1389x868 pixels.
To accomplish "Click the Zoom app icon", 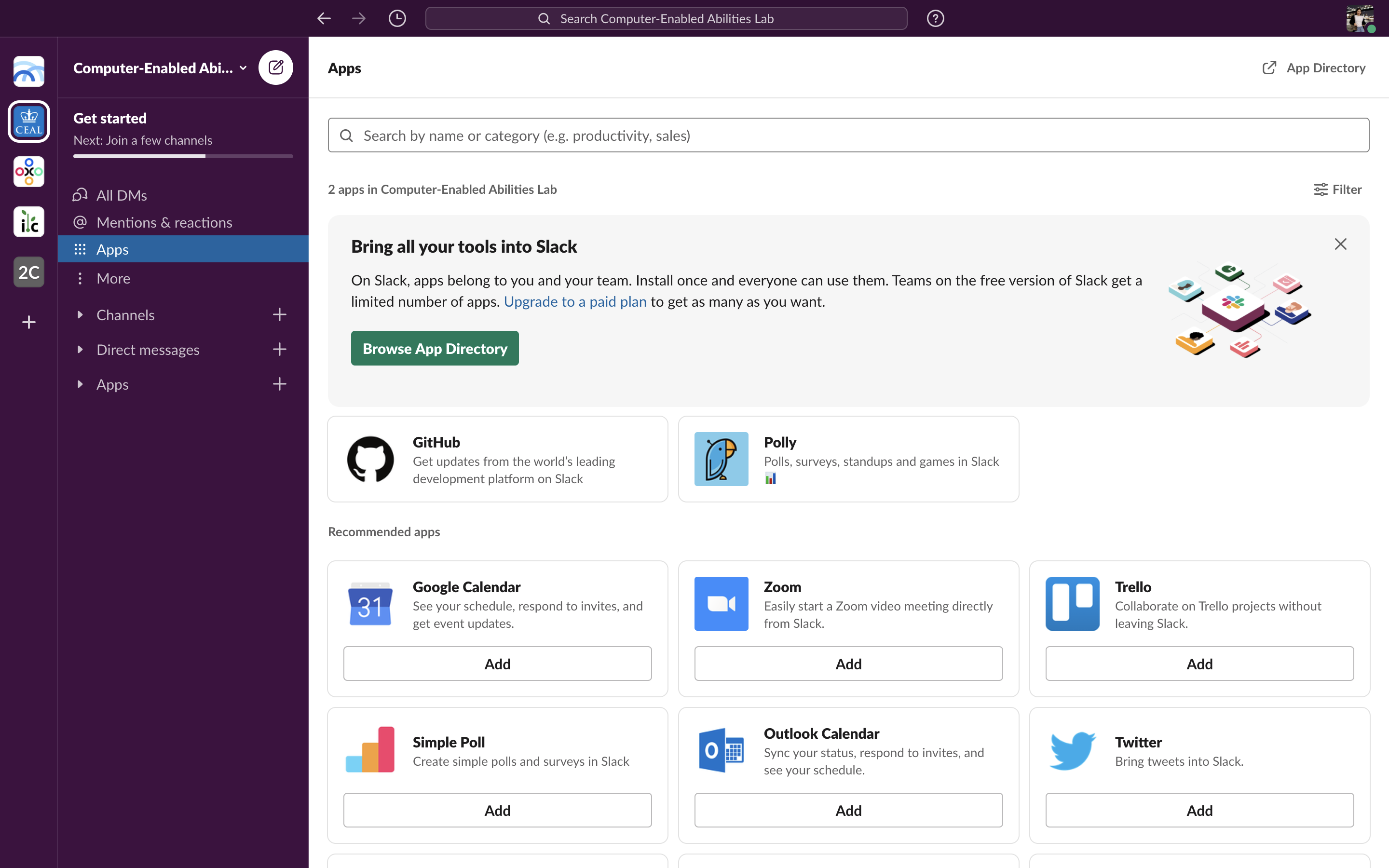I will tap(722, 604).
